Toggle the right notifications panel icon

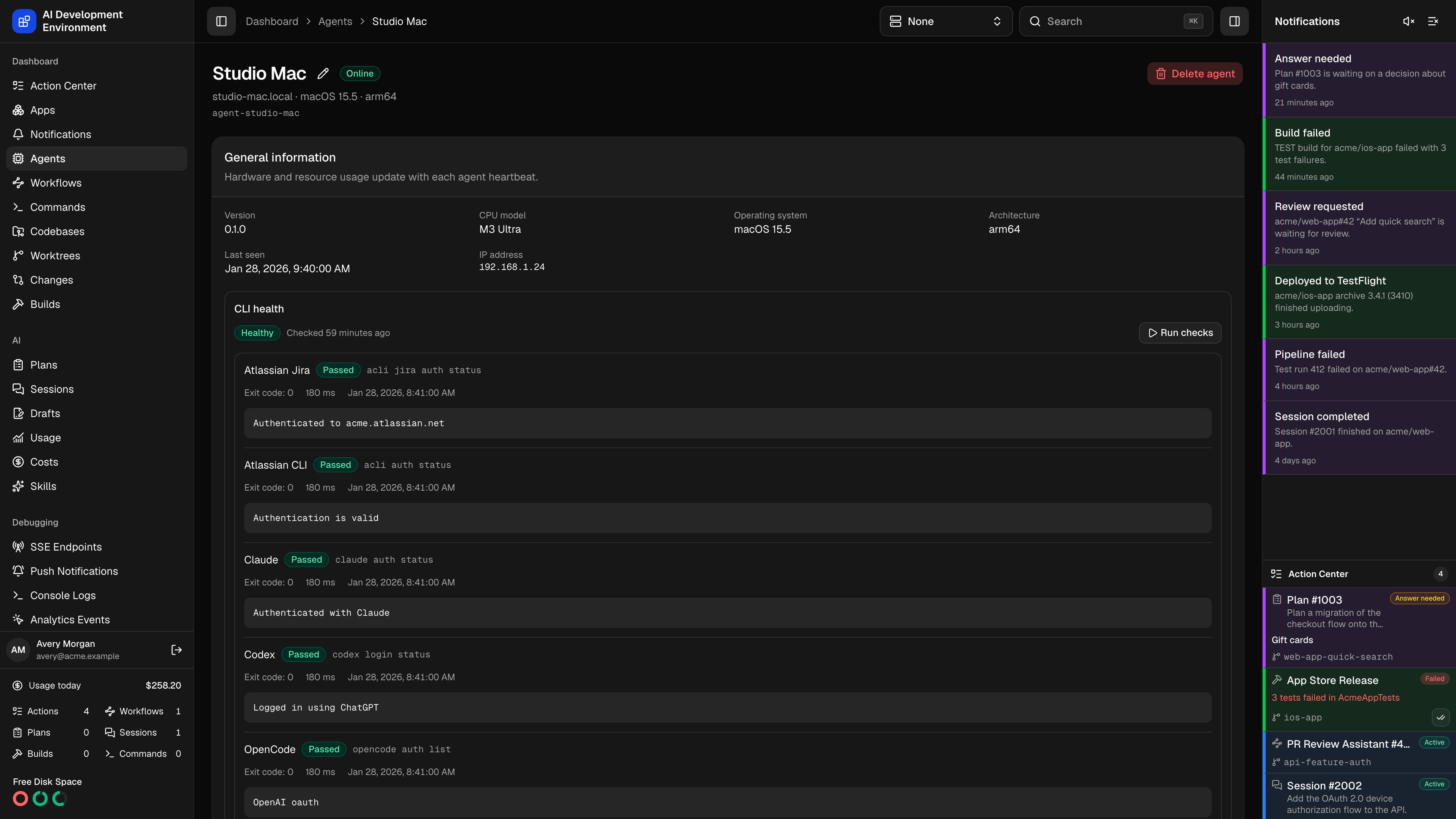[x=1234, y=22]
